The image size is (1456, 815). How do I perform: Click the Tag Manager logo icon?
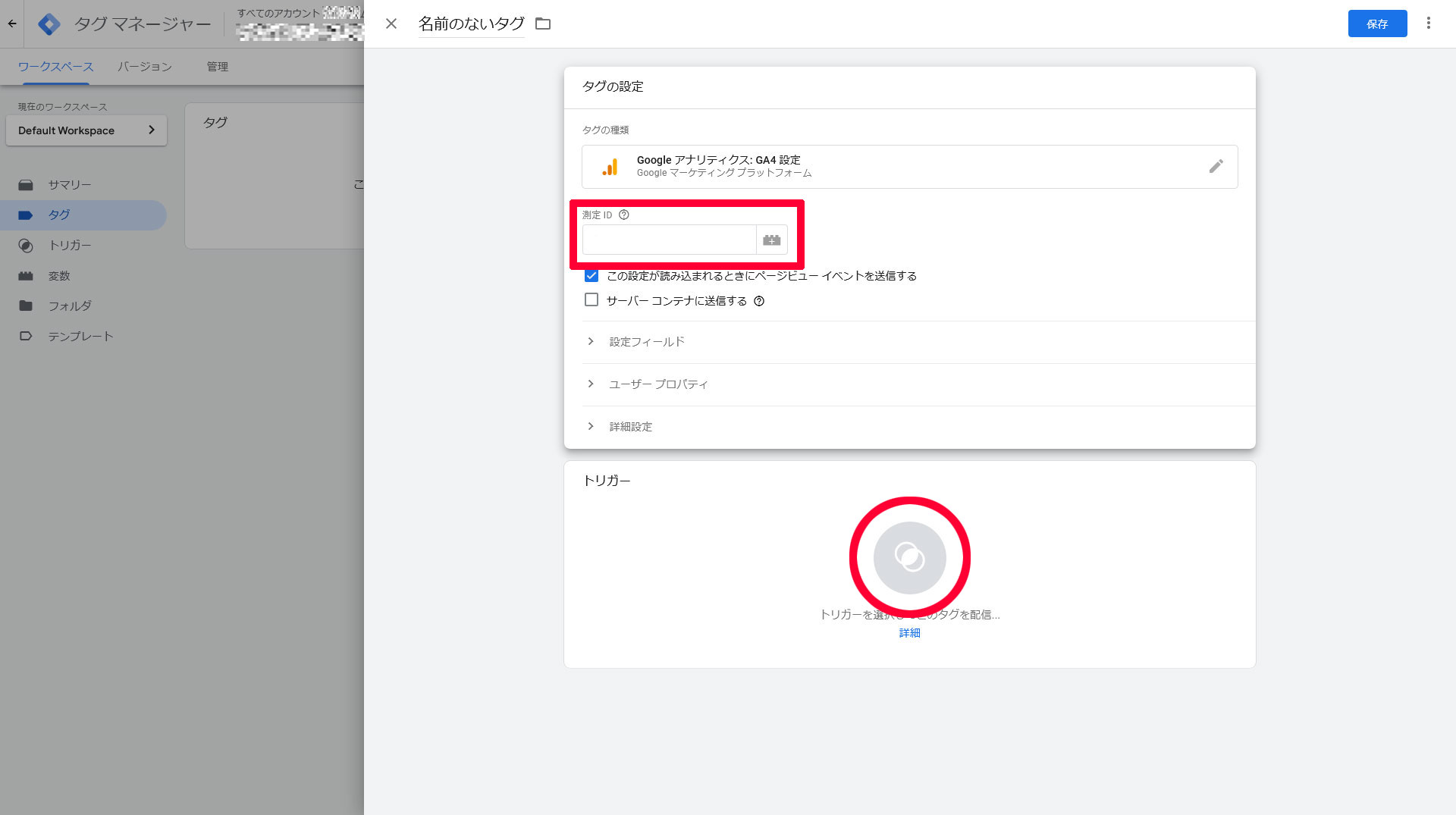tap(49, 24)
